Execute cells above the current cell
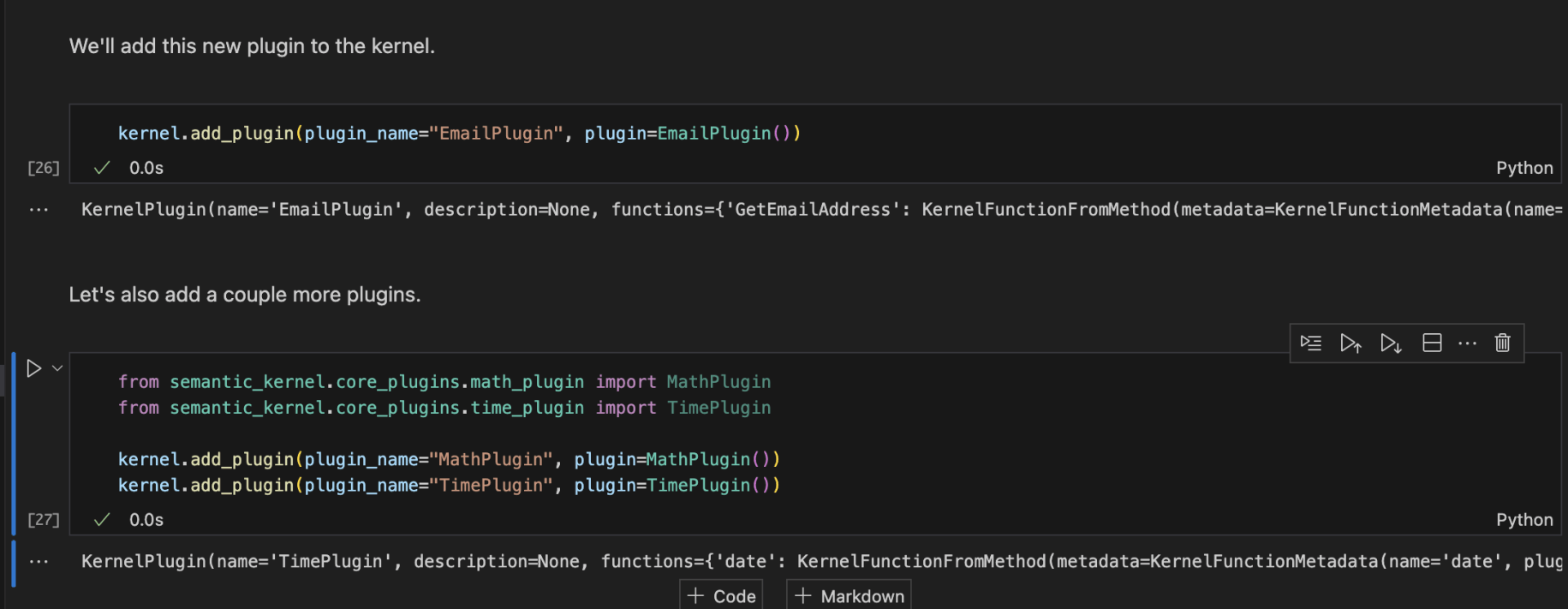 [1350, 343]
